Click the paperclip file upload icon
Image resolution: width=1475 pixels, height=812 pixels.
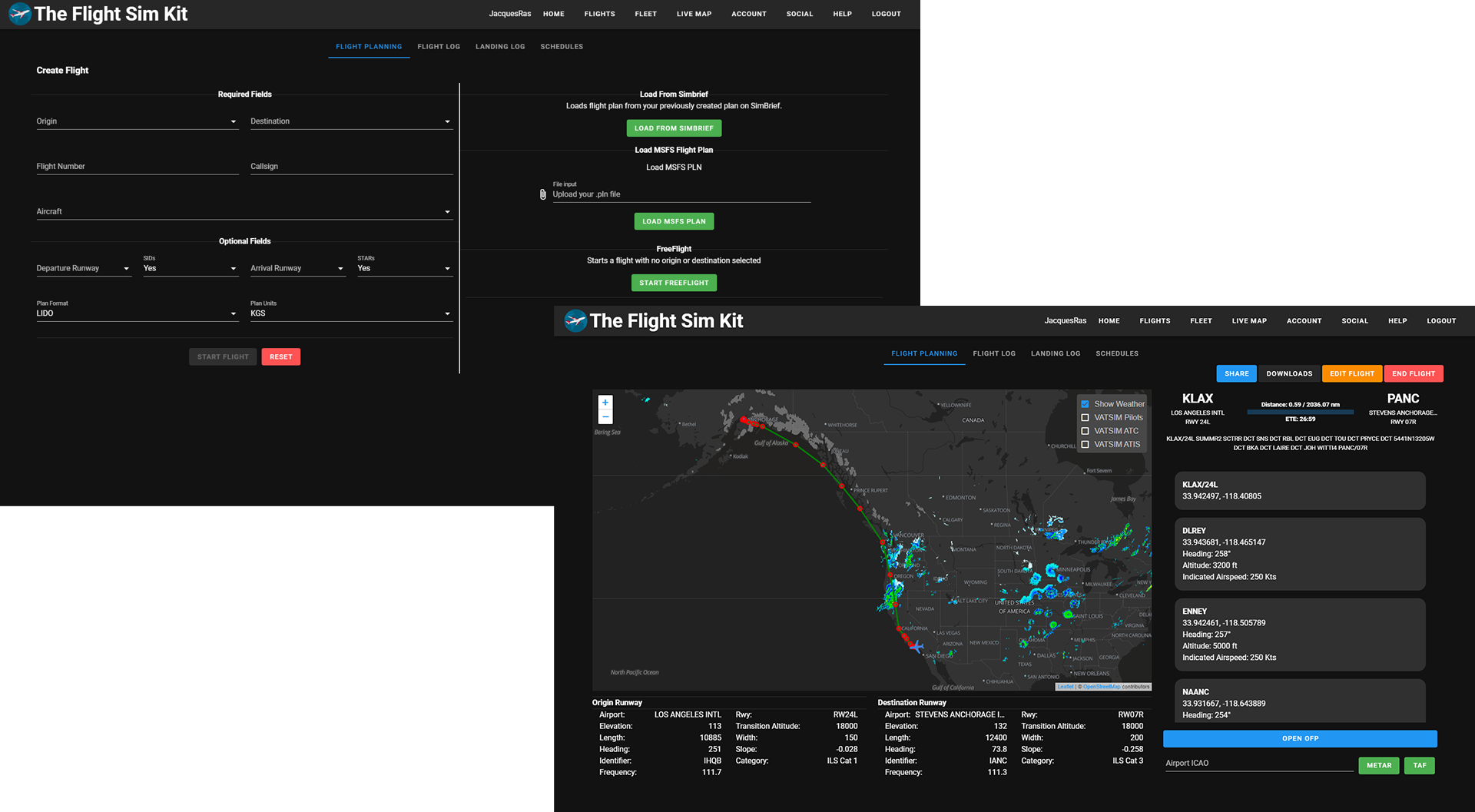[543, 194]
